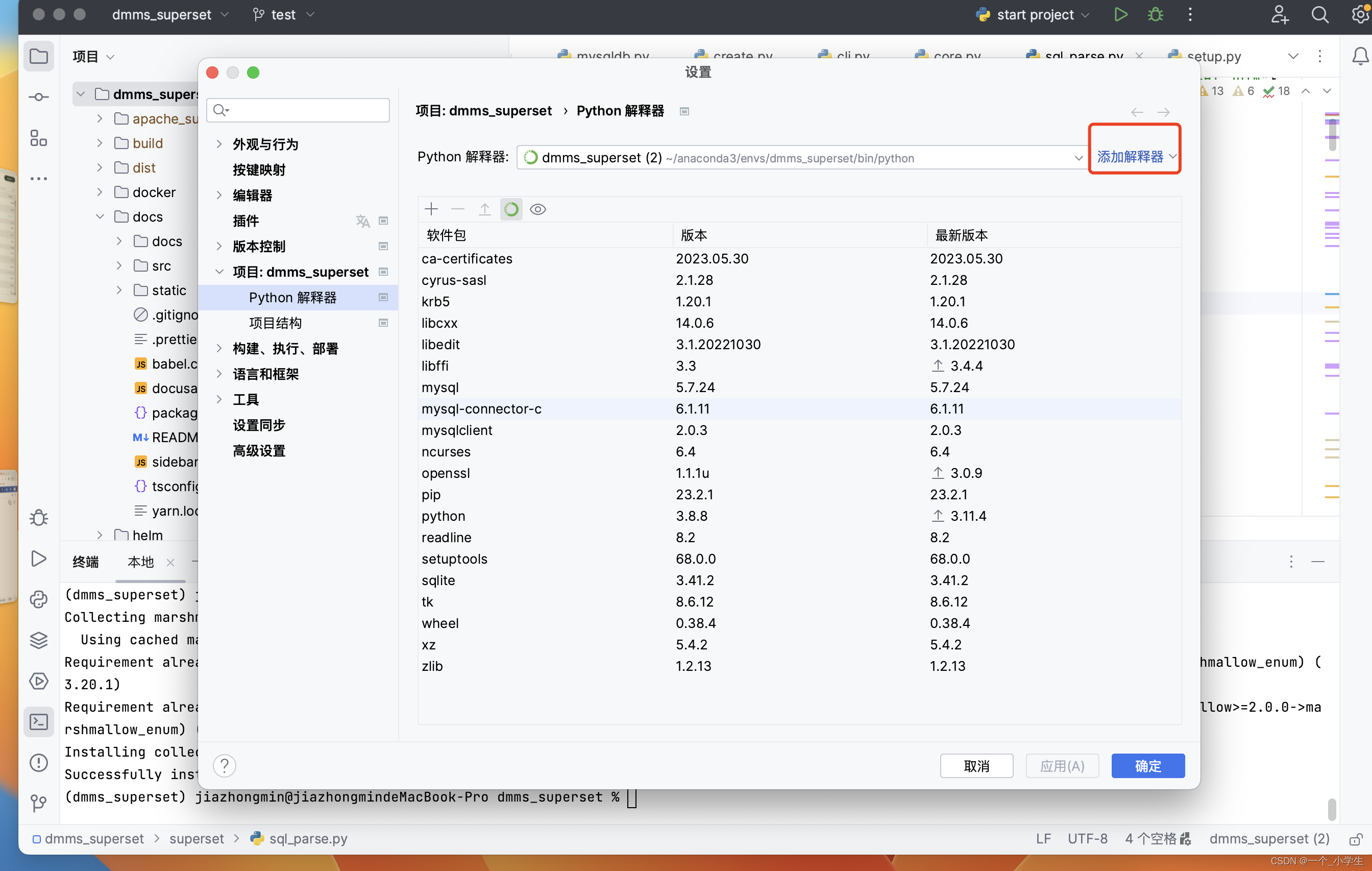Toggle Show Early Releases eye icon
Viewport: 1372px width, 871px height.
click(537, 209)
